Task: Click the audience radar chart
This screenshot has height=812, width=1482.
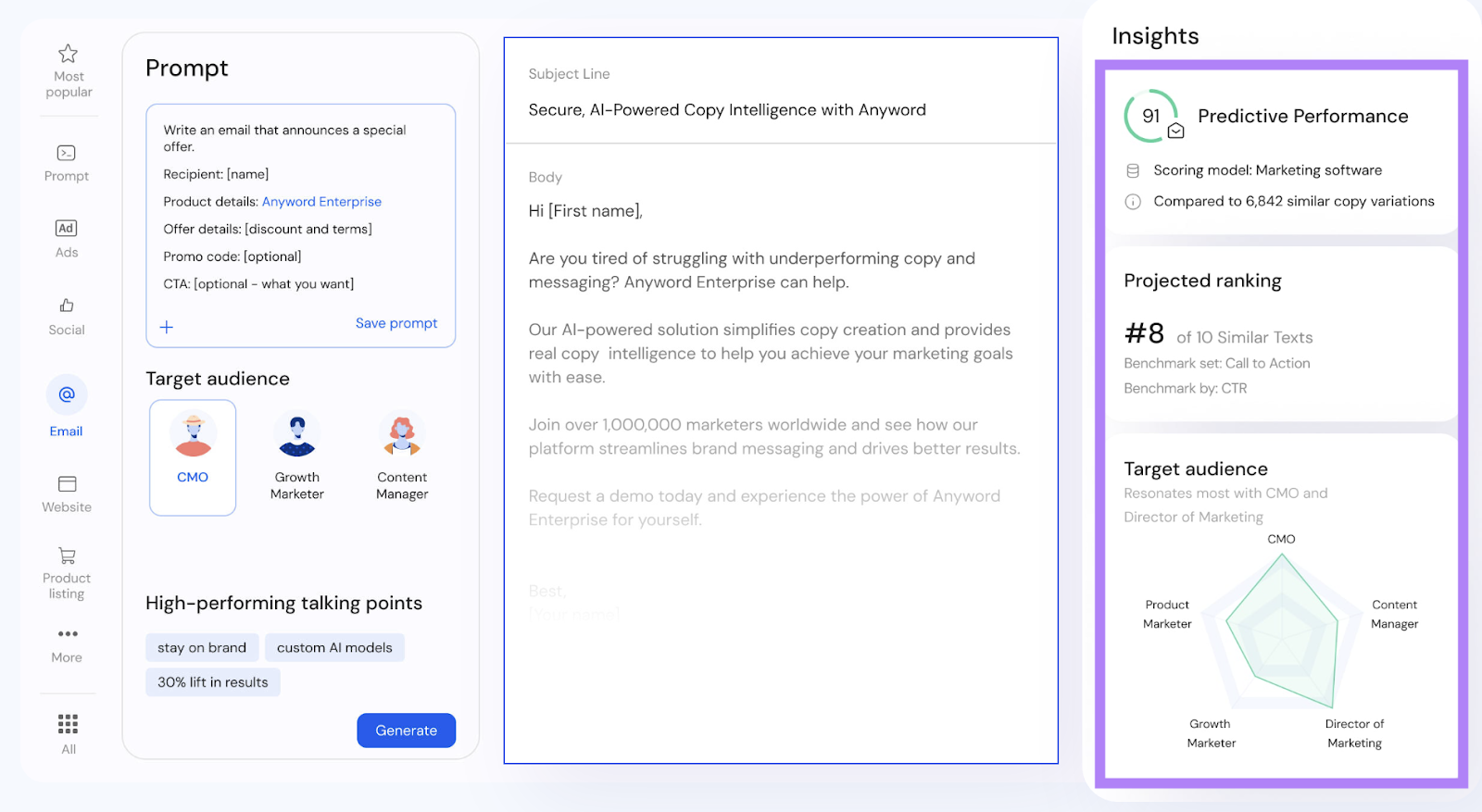Action: click(1282, 631)
